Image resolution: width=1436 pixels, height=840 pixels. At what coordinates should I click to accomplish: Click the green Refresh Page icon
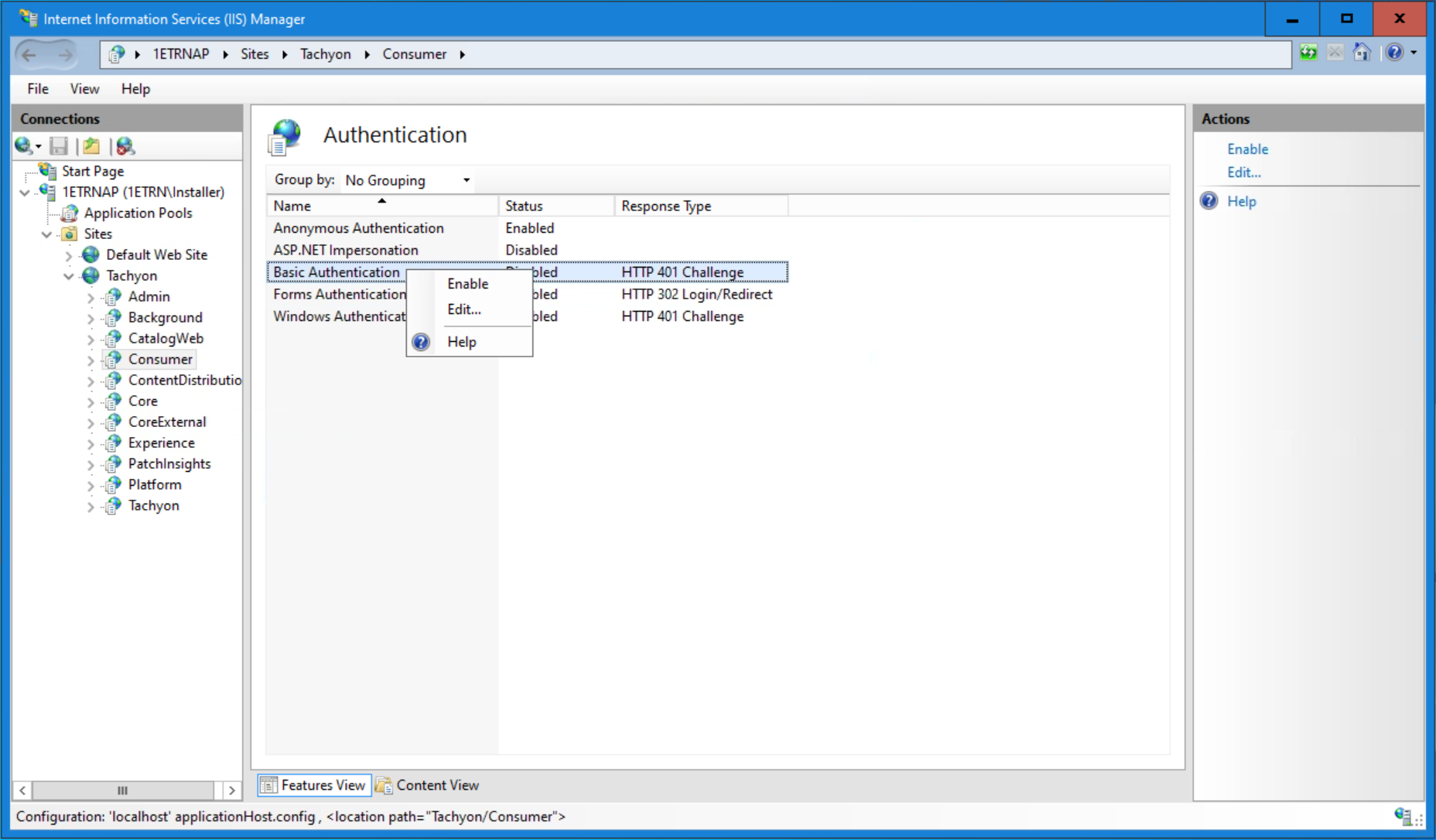(x=1308, y=53)
